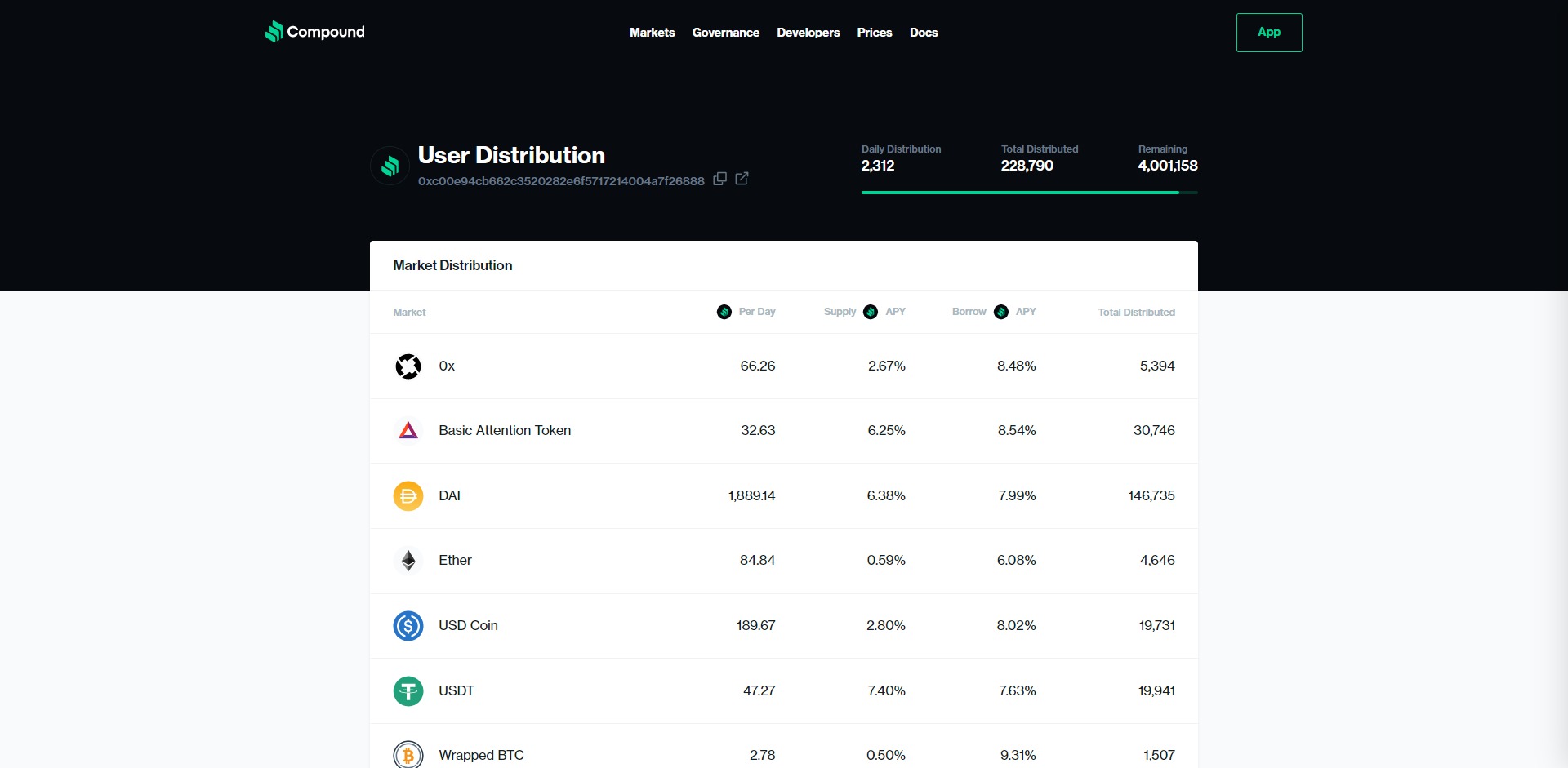
Task: Click the green distribution progress bar
Action: click(1021, 193)
